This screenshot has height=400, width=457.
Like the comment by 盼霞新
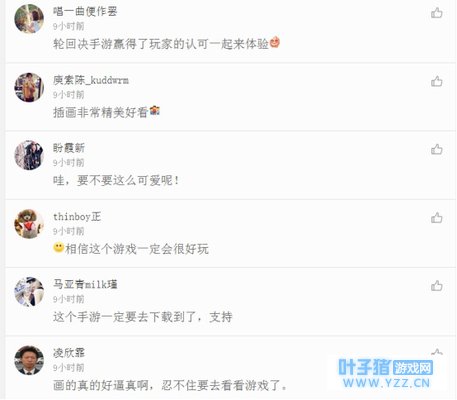pos(437,149)
